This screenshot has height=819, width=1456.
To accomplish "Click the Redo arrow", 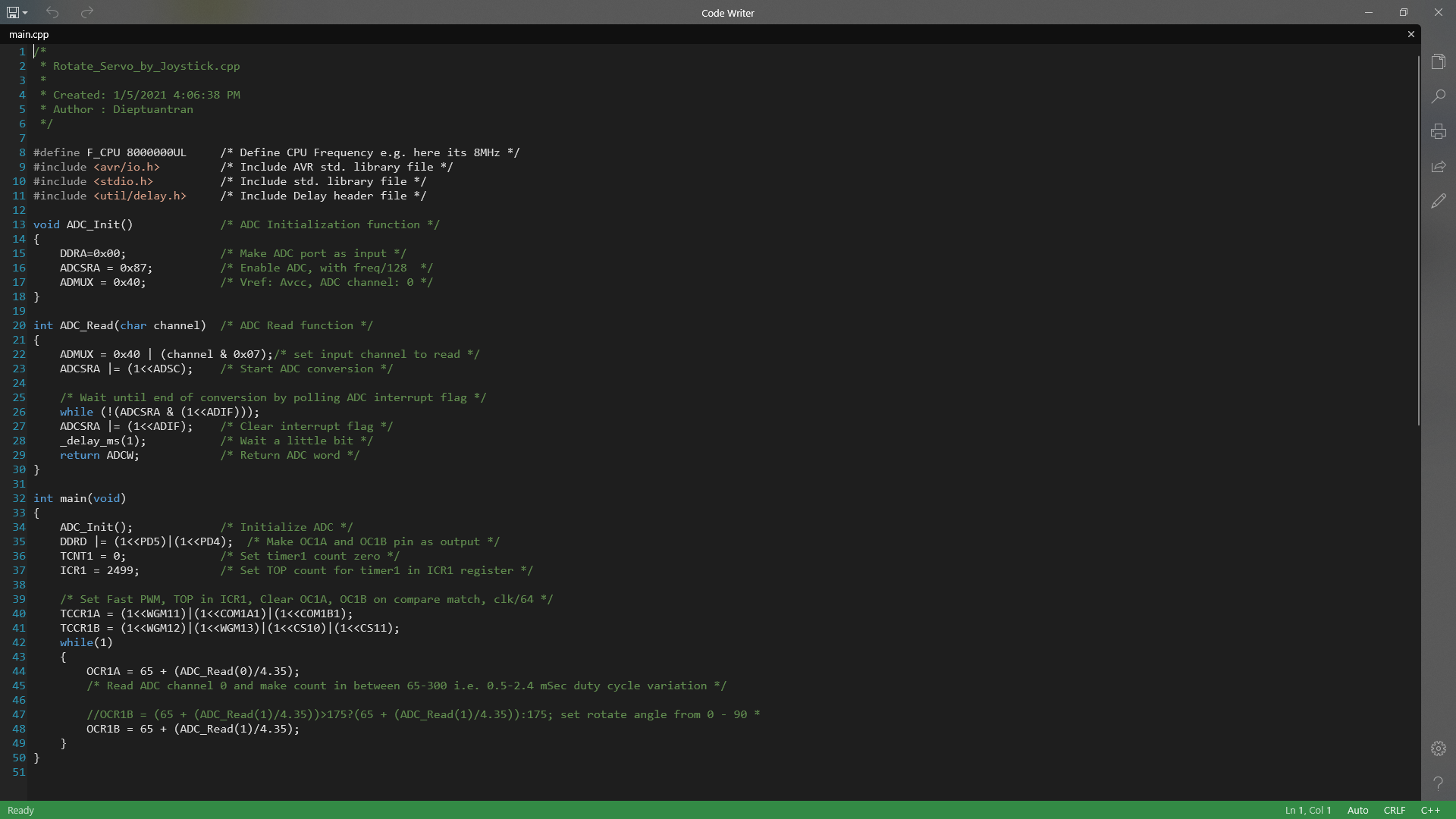I will tap(87, 12).
